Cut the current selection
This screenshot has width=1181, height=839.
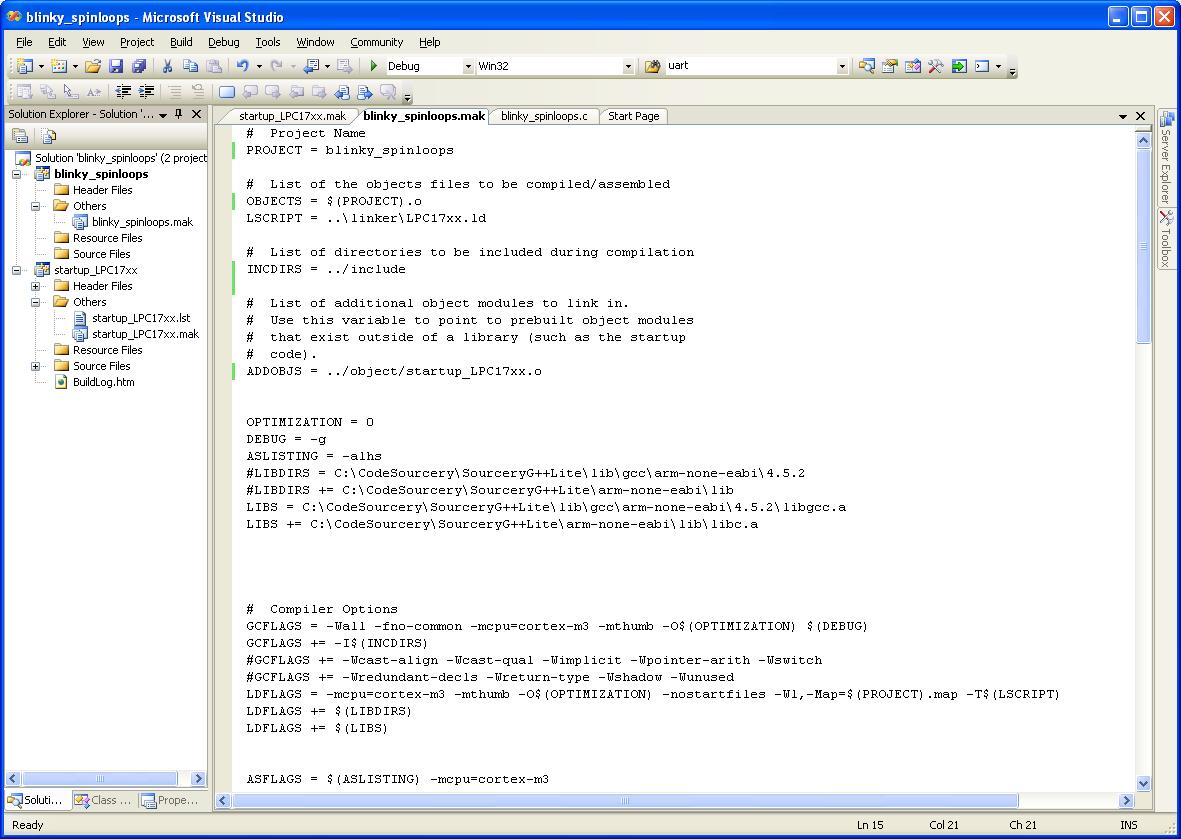coord(168,65)
